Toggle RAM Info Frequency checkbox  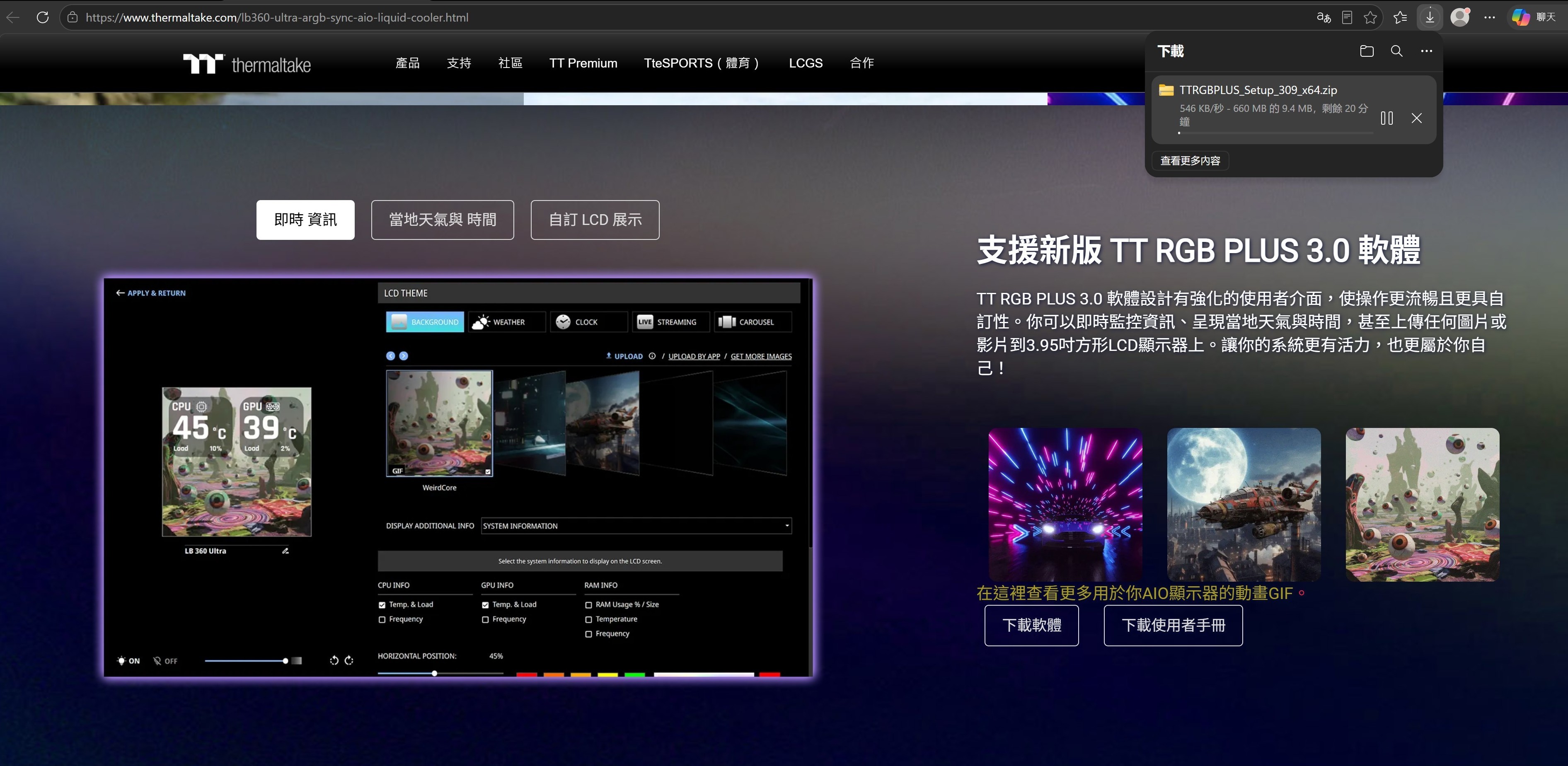(x=588, y=634)
